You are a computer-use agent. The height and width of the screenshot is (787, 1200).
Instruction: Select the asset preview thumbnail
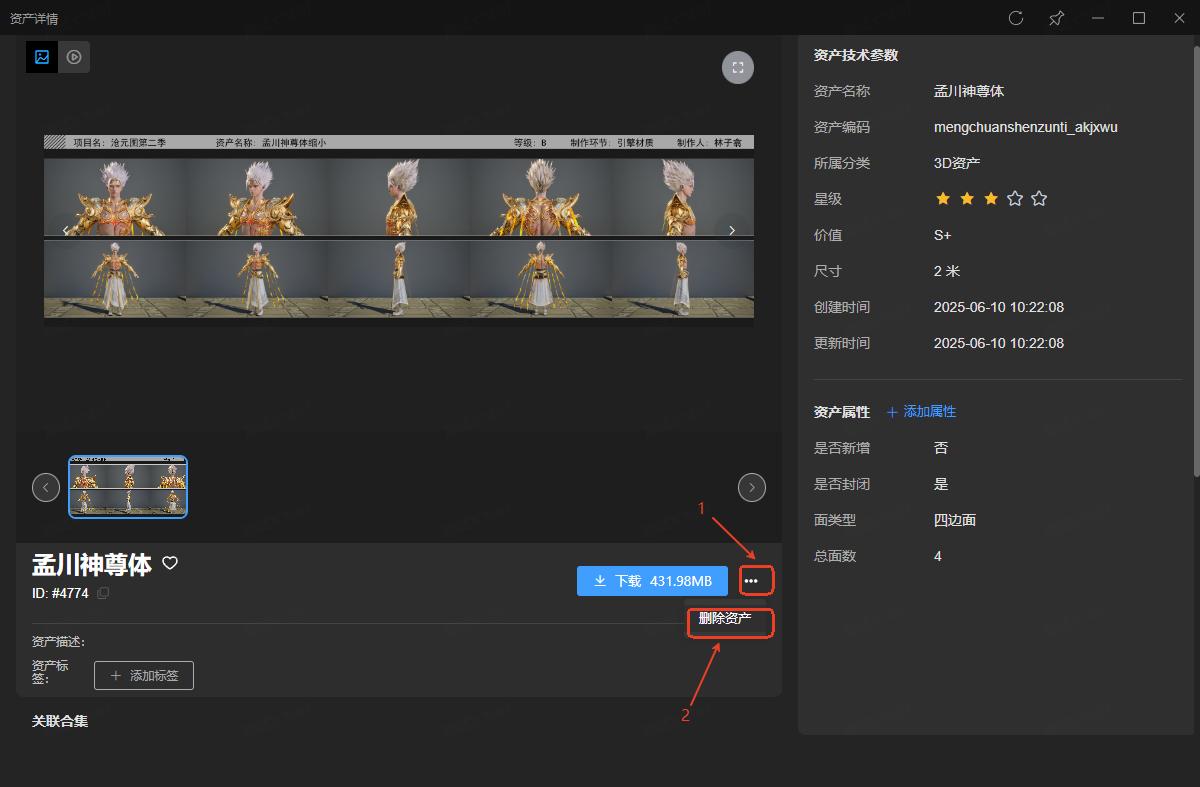tap(128, 487)
